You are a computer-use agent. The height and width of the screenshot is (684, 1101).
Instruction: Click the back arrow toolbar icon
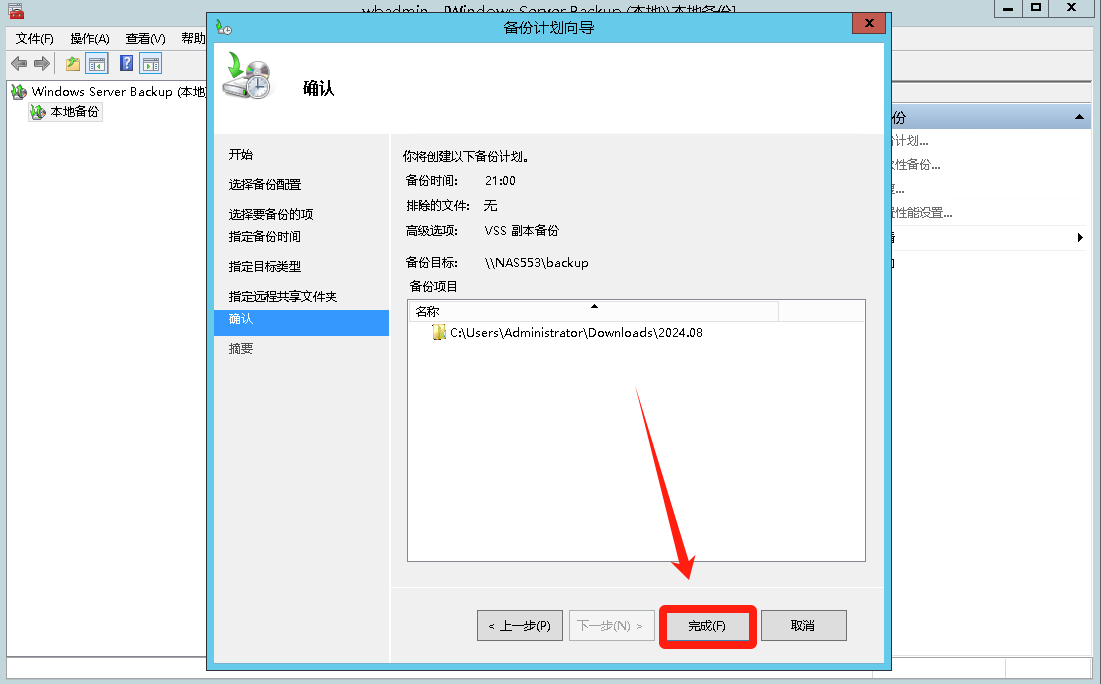(x=19, y=64)
